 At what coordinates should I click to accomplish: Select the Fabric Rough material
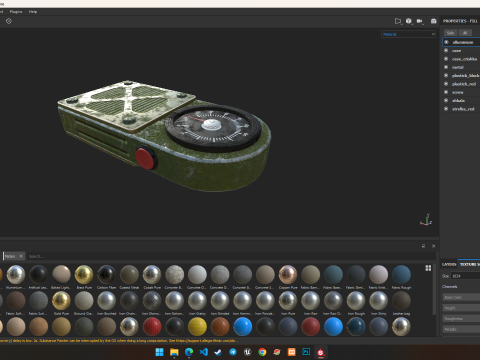(401, 277)
